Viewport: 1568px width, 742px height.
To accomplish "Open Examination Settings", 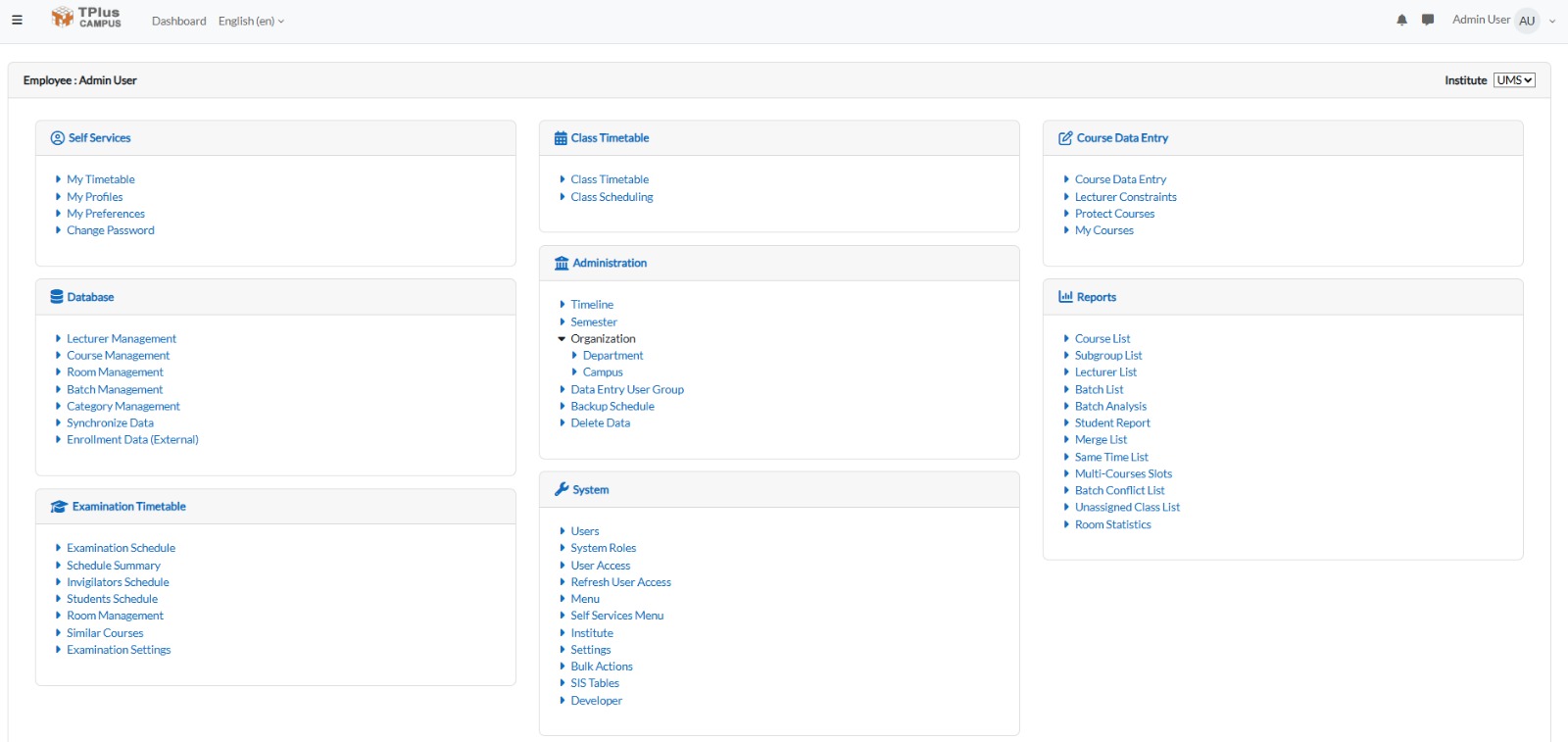I will [x=119, y=650].
